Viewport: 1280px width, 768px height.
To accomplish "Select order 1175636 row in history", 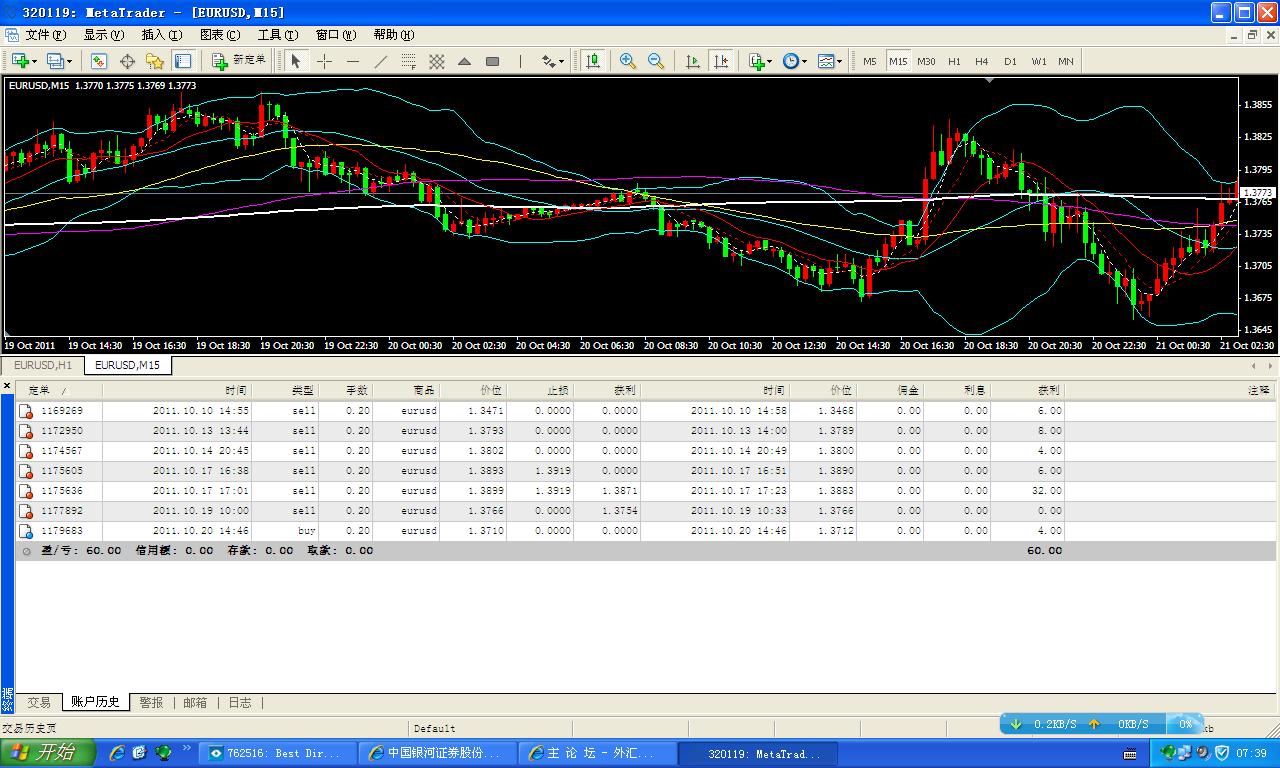I will coord(62,491).
